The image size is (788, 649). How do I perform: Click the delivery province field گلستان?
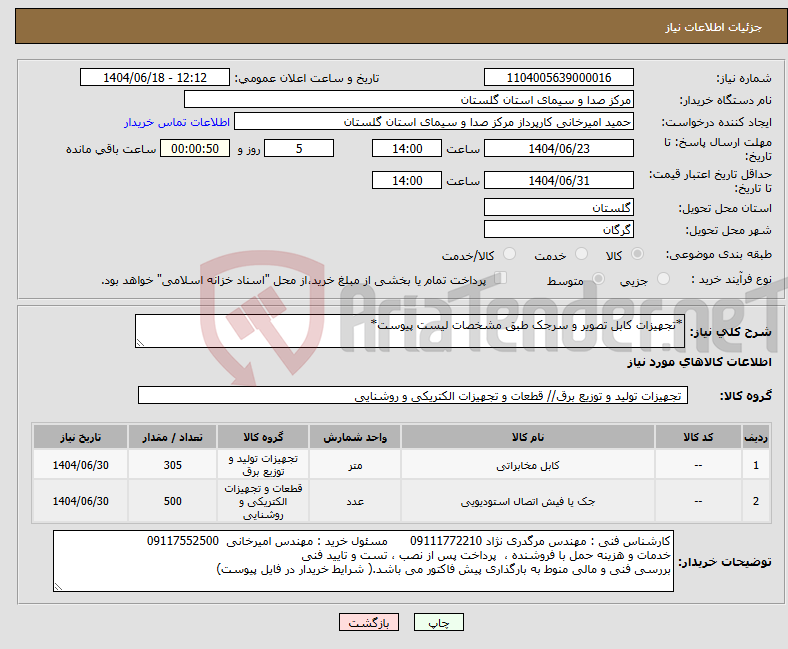point(559,207)
